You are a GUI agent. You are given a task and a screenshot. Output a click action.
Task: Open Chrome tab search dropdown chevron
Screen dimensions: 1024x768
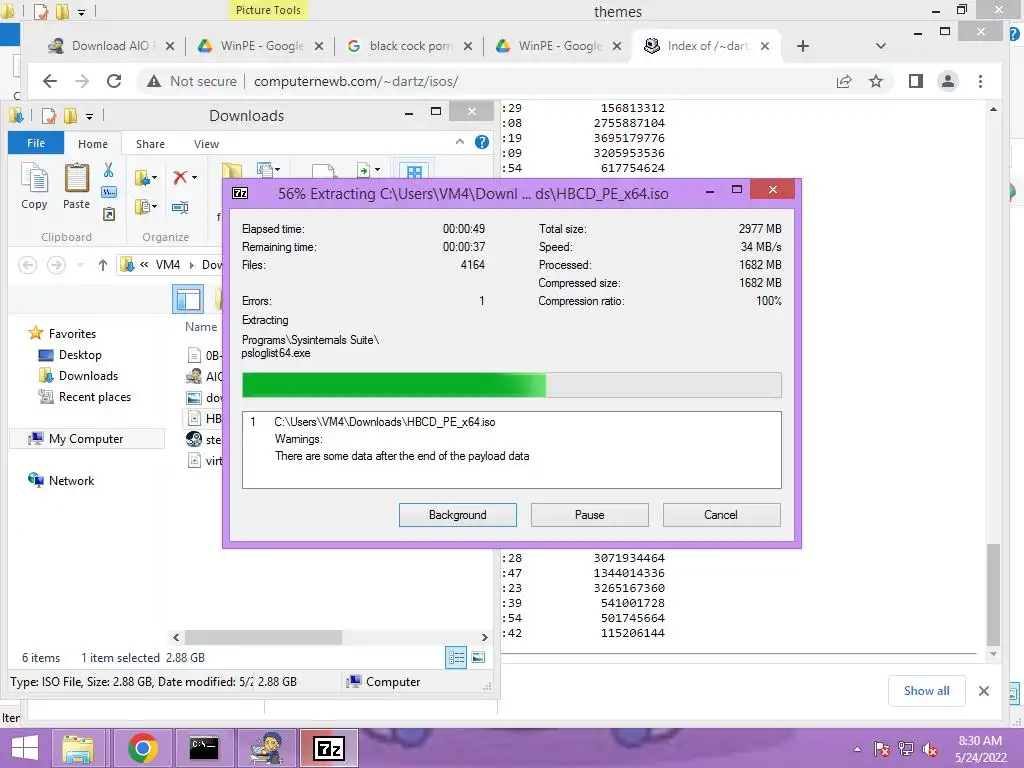(880, 46)
